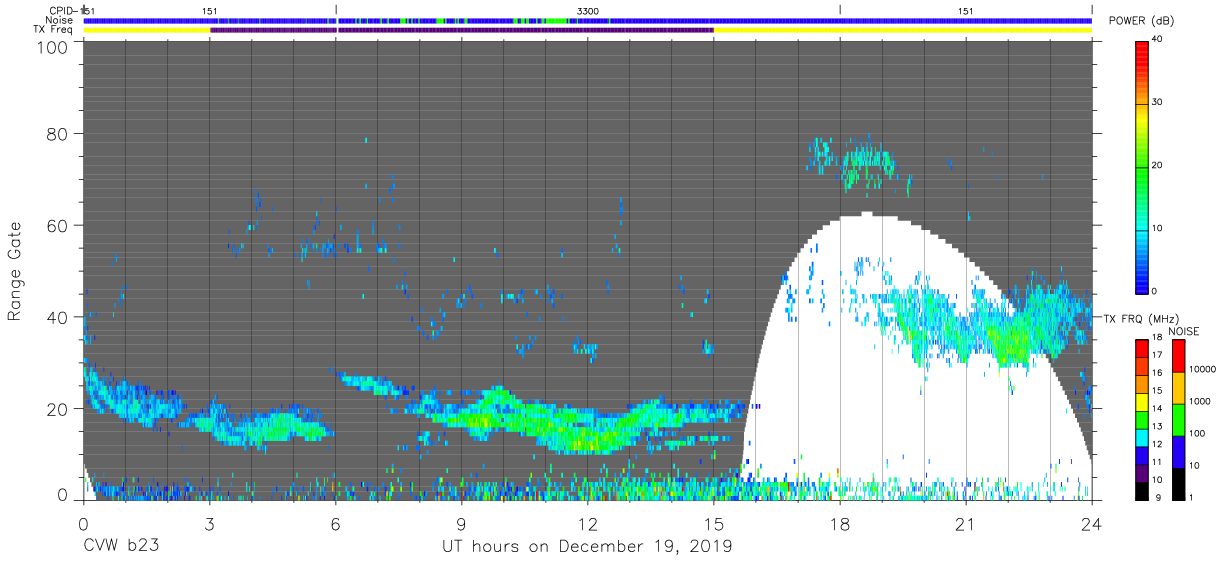The width and height of the screenshot is (1228, 567).
Task: Click the 20 tick on Range Gate axis
Action: coord(58,409)
